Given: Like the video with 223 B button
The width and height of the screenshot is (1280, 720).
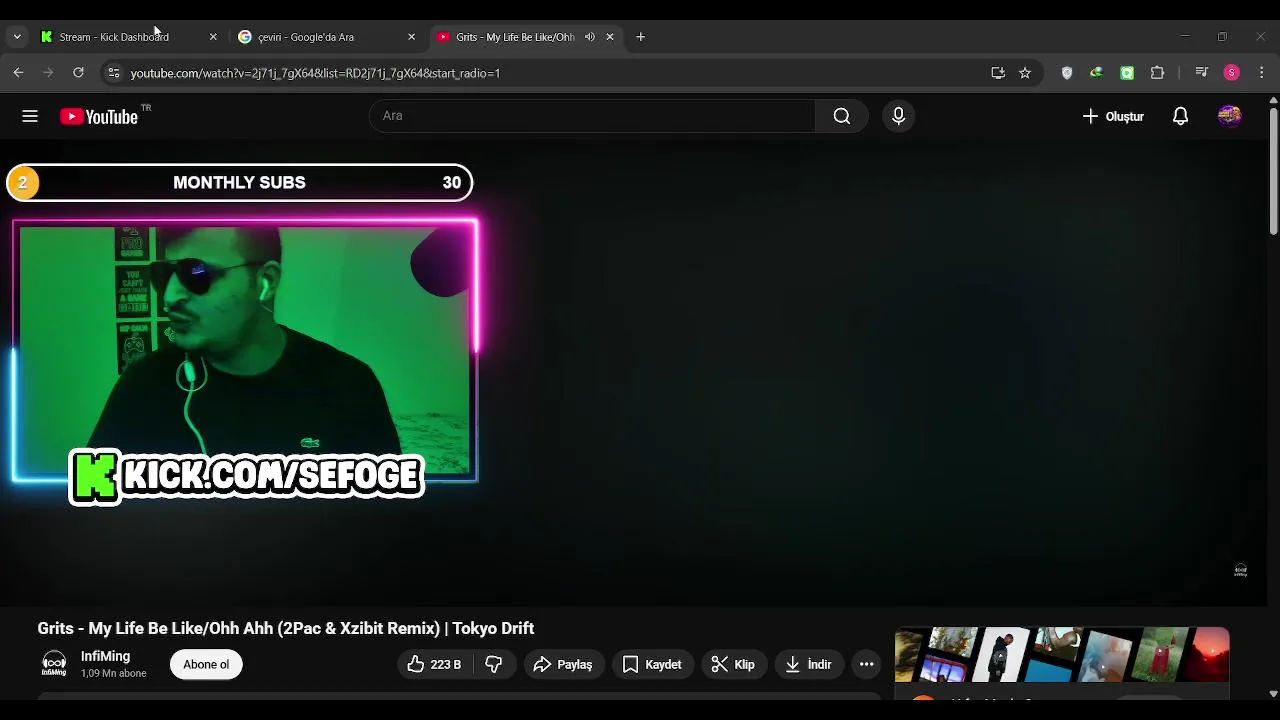Looking at the screenshot, I should click(435, 664).
